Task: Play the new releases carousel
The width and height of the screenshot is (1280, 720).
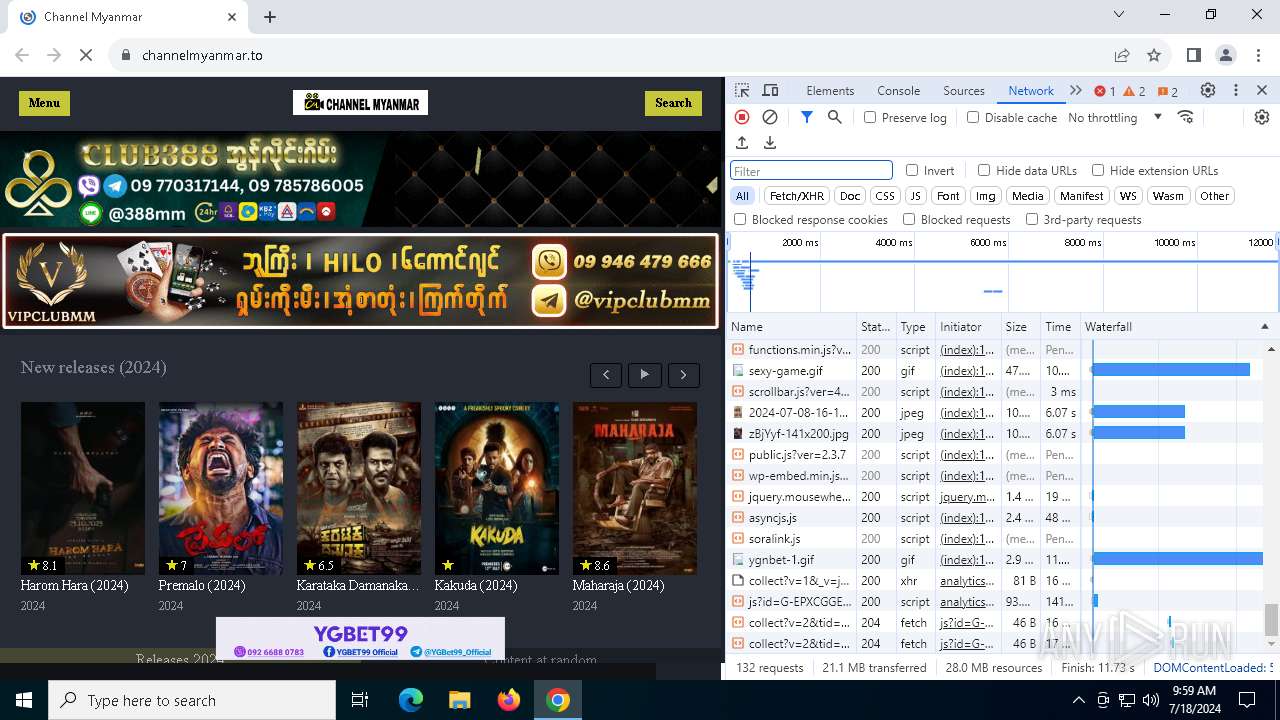Action: [x=645, y=375]
